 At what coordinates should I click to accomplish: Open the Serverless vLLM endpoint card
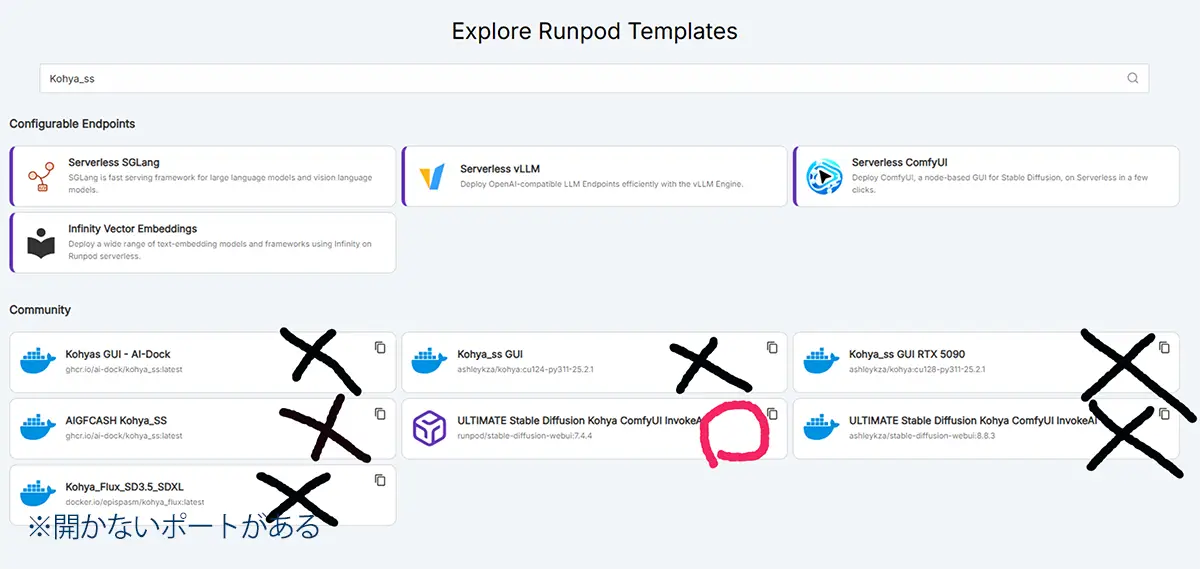tap(594, 176)
